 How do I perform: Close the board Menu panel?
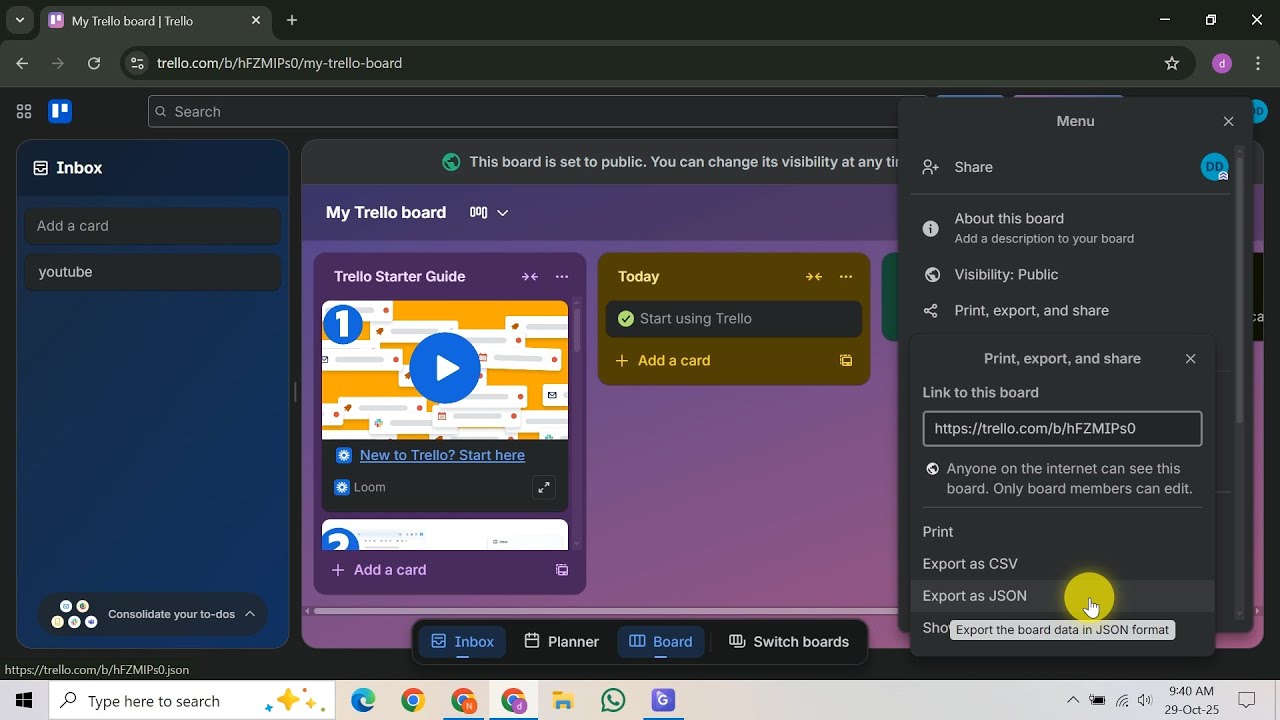[1228, 121]
